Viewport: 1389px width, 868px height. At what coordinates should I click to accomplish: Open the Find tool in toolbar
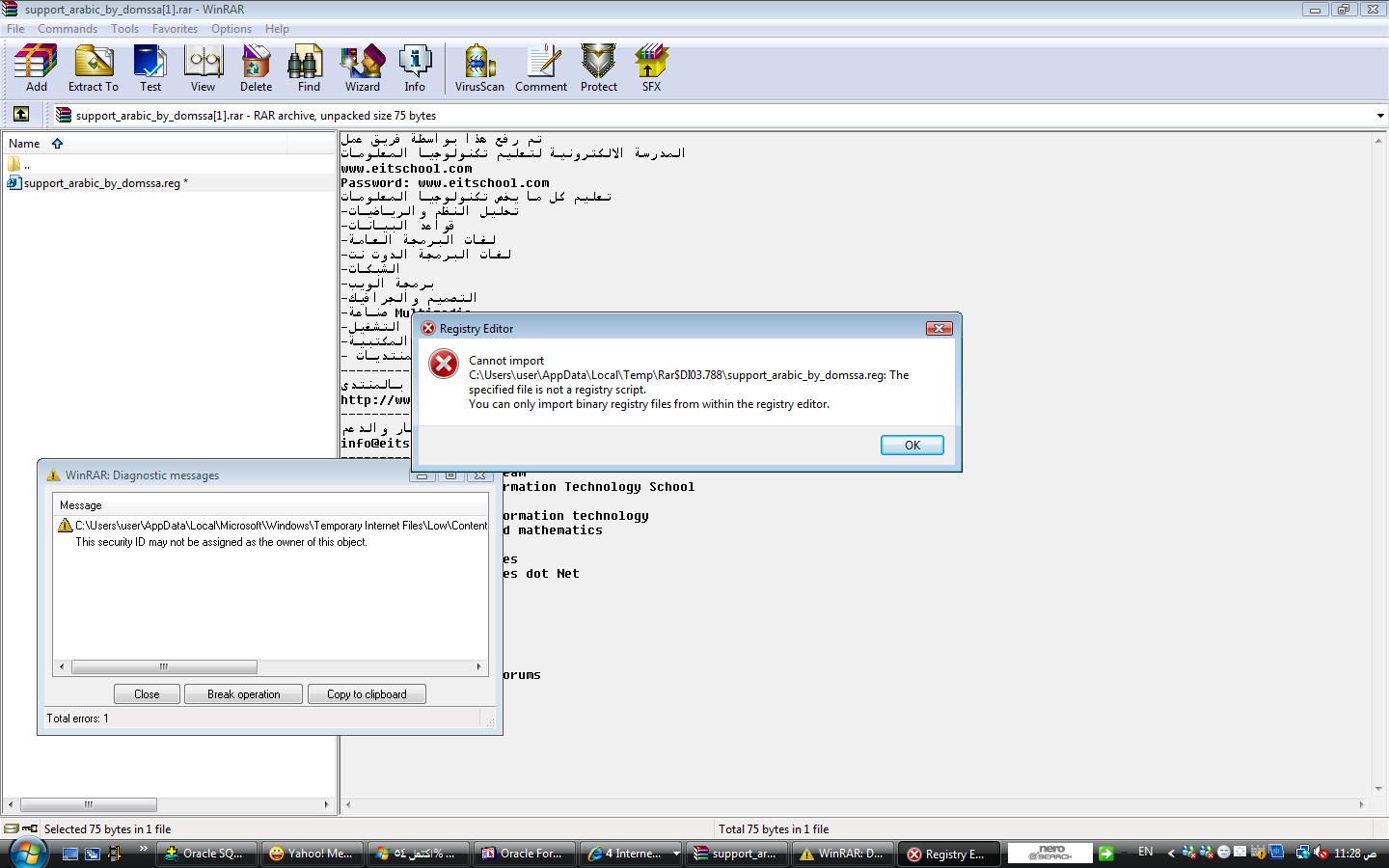point(309,68)
